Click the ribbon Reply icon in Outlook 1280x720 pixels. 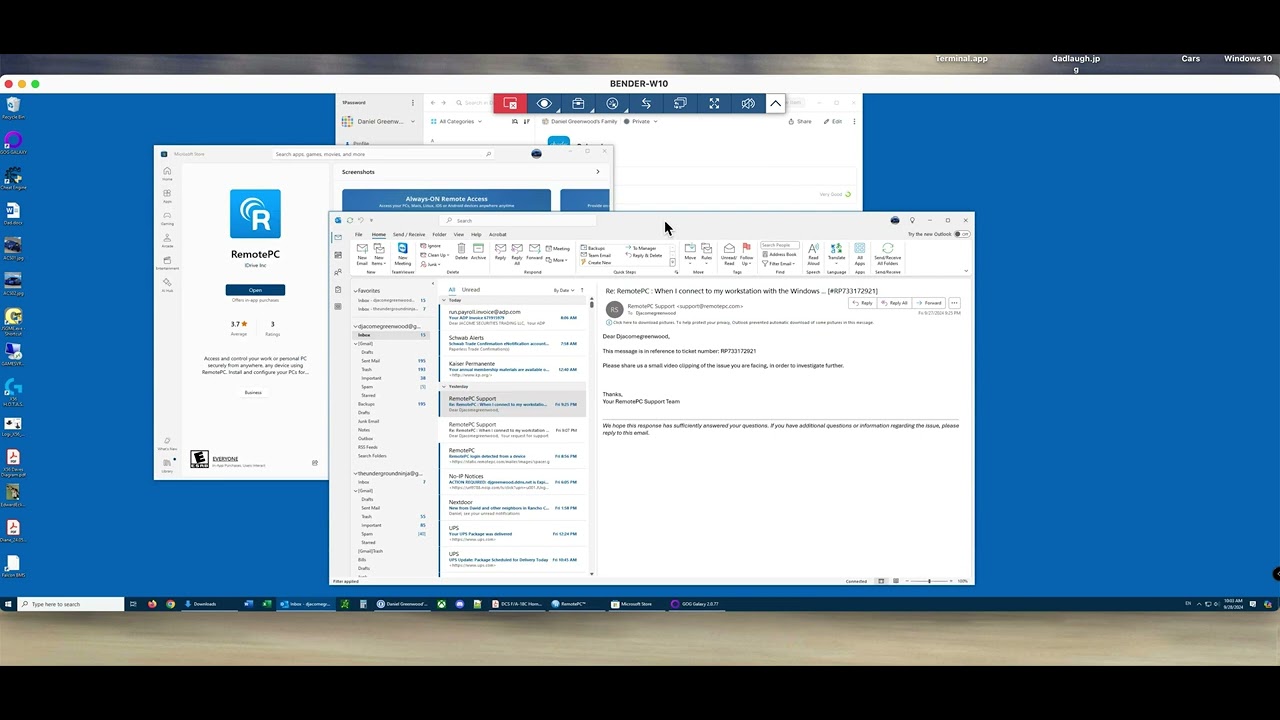click(x=500, y=251)
